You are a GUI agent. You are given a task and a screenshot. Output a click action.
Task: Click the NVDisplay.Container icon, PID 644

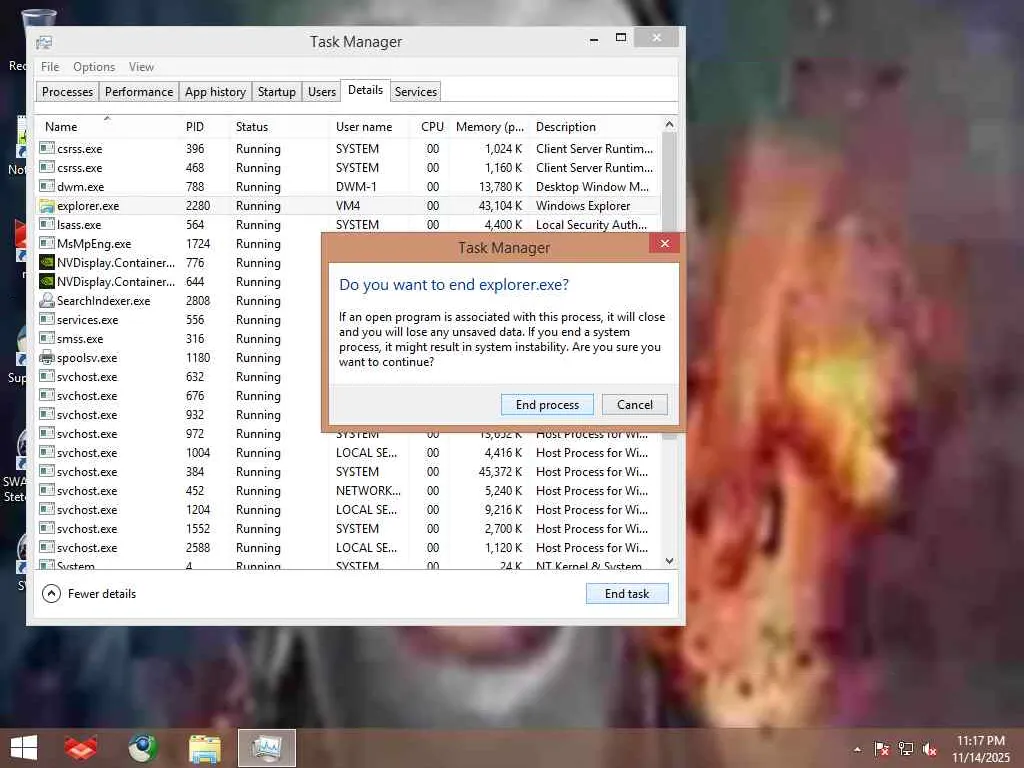point(46,281)
